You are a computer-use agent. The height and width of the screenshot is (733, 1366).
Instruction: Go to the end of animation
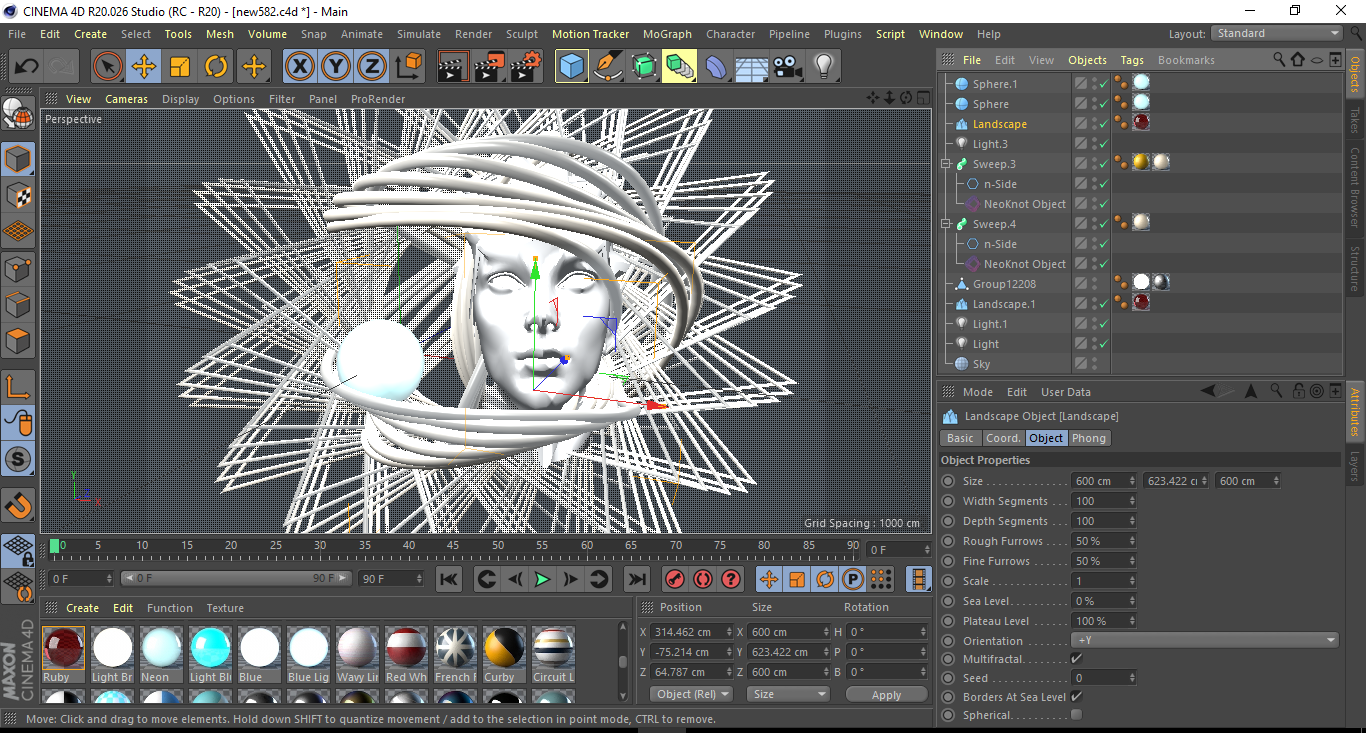[x=636, y=579]
